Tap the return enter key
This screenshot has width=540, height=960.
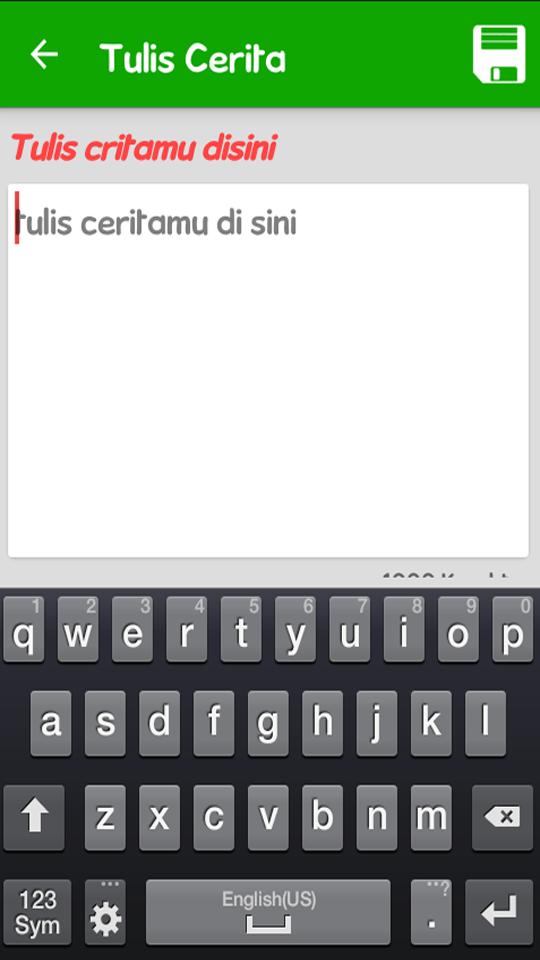(499, 912)
